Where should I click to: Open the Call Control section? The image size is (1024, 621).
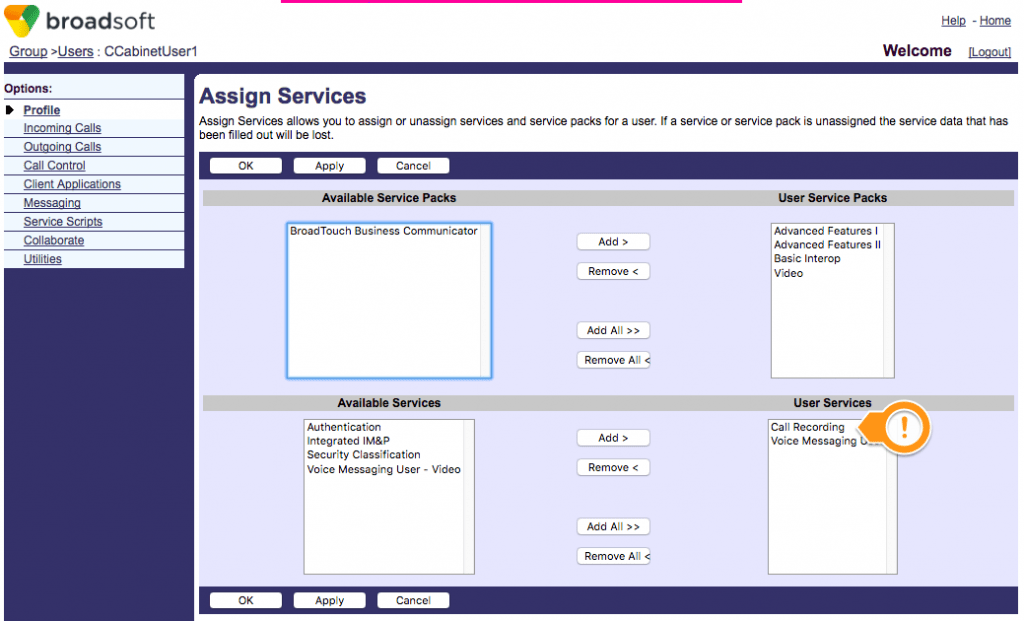click(54, 165)
